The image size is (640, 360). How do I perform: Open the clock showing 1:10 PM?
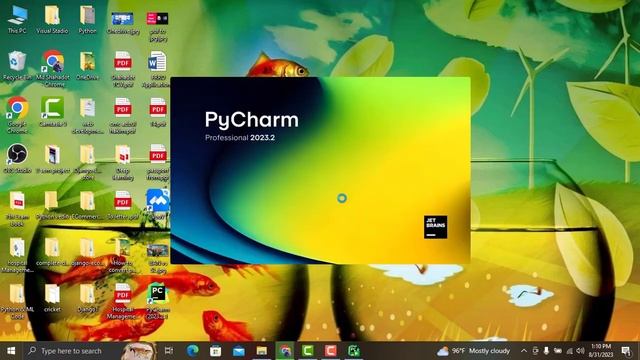pyautogui.click(x=601, y=351)
